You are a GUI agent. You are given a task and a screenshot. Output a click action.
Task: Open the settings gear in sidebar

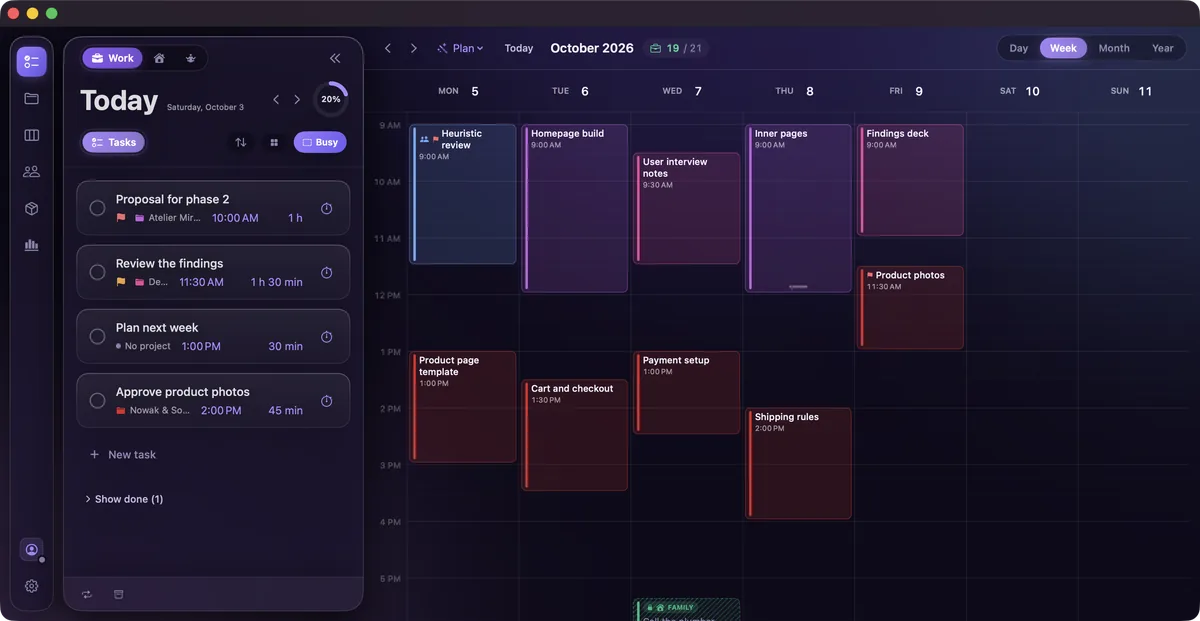[31, 586]
